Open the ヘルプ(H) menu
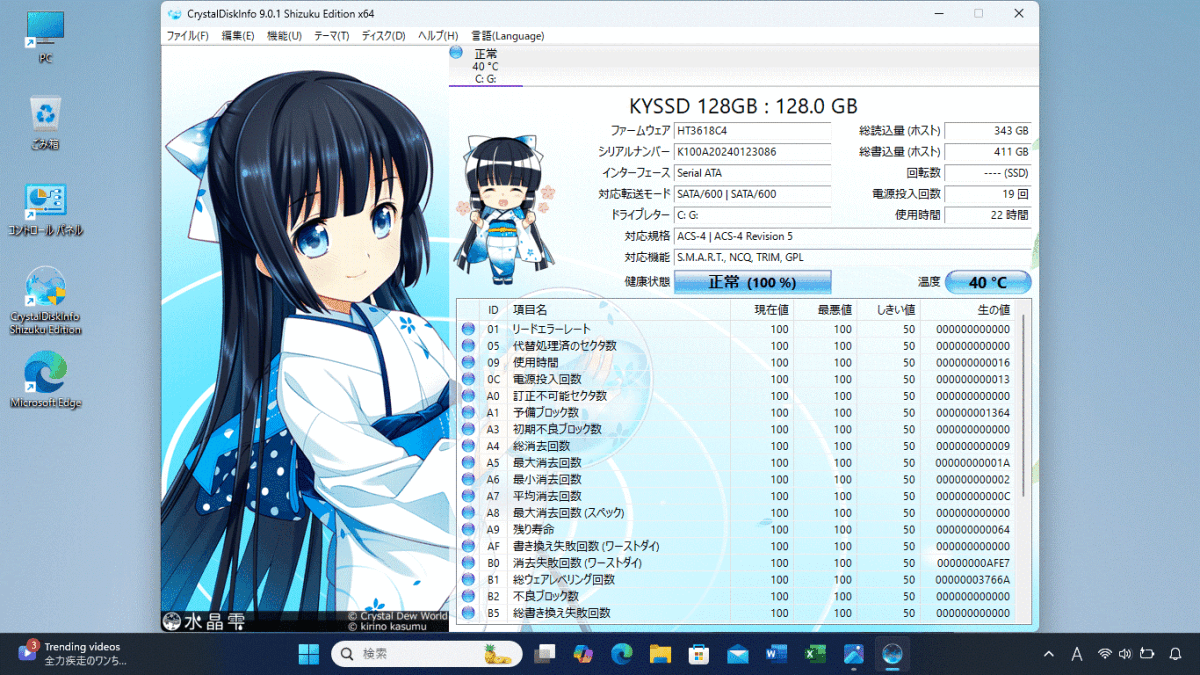This screenshot has width=1200, height=675. point(438,36)
